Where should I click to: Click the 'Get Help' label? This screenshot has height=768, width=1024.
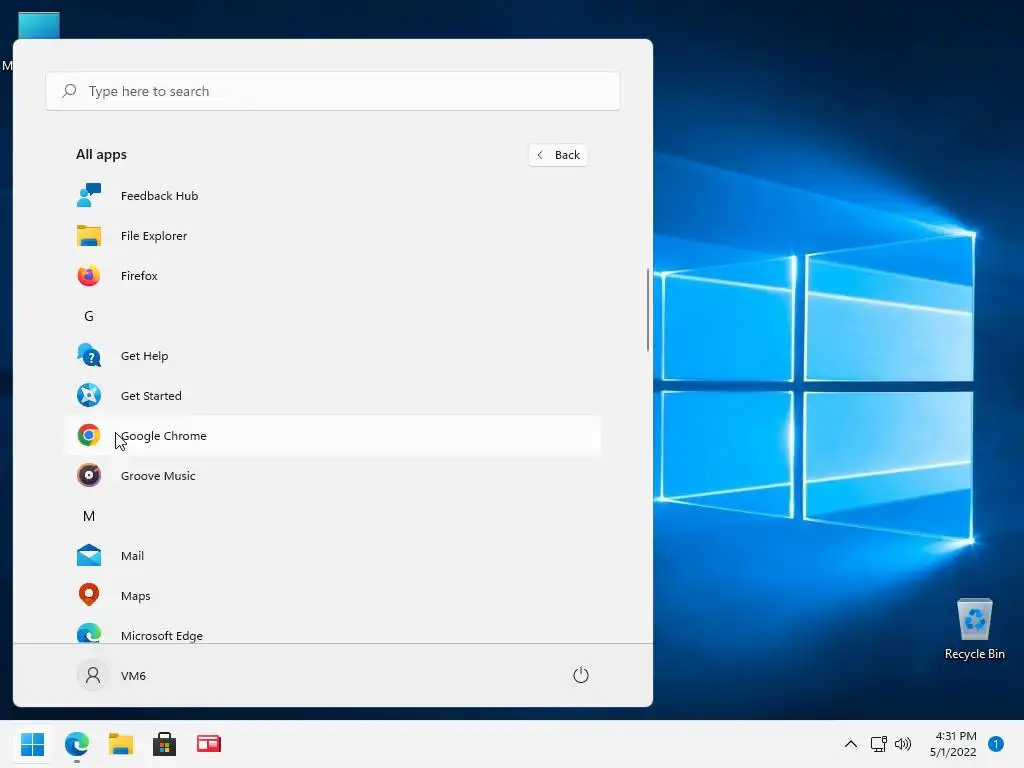click(144, 356)
